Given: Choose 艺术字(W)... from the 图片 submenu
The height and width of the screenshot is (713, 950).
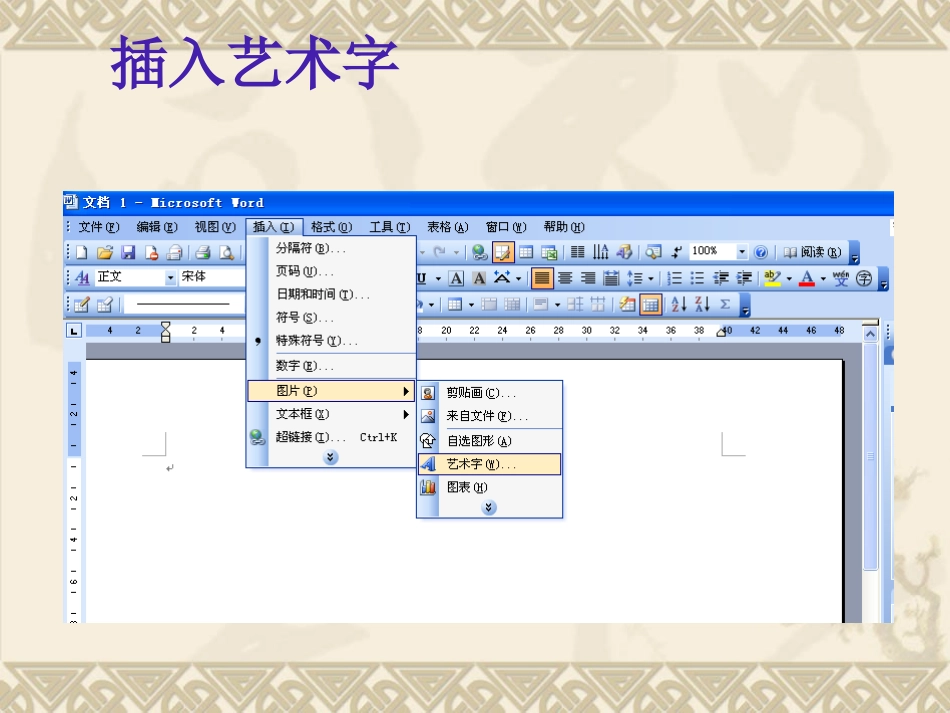Looking at the screenshot, I should tap(489, 465).
